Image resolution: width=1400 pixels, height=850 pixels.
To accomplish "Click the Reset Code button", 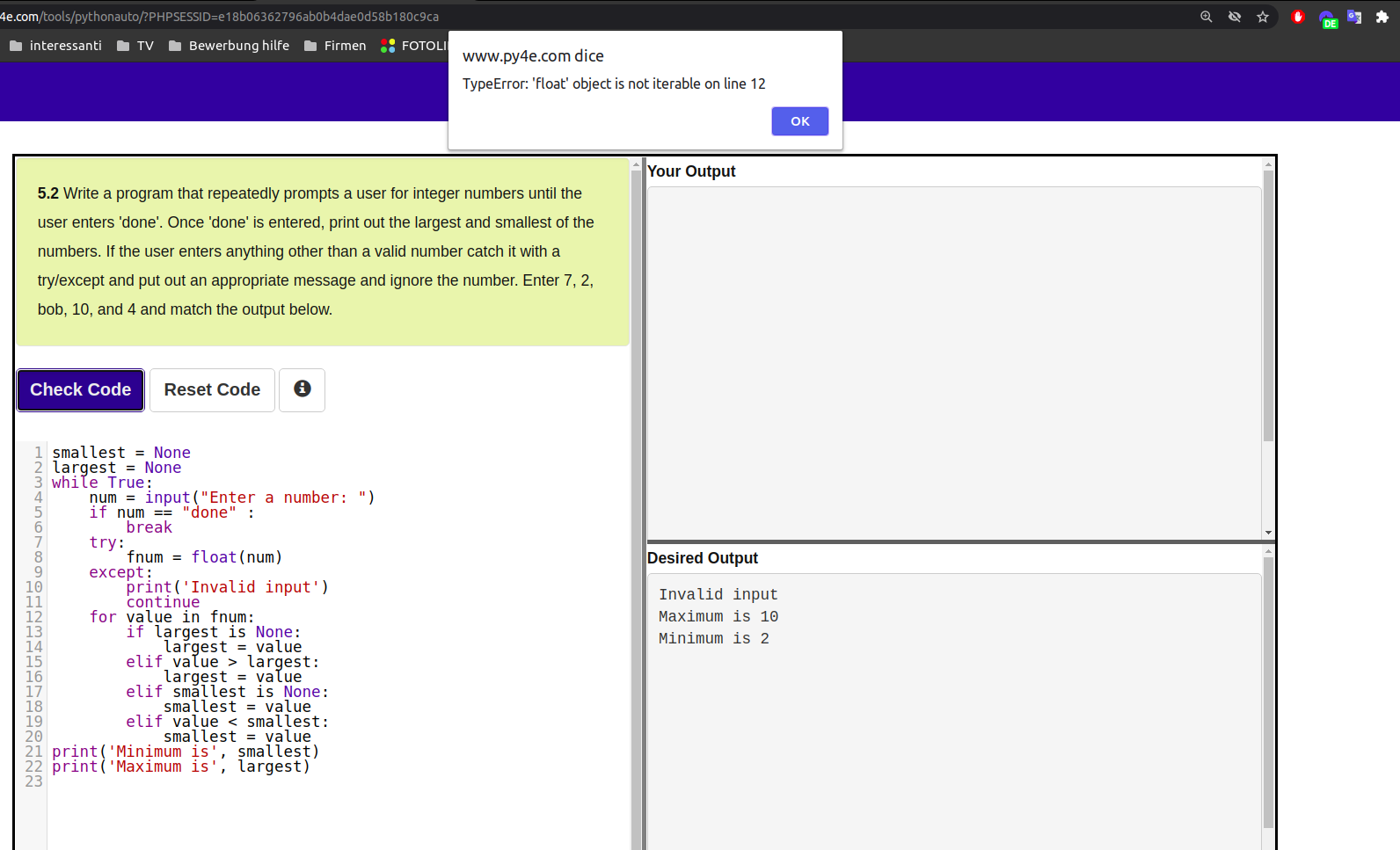I will tap(212, 389).
